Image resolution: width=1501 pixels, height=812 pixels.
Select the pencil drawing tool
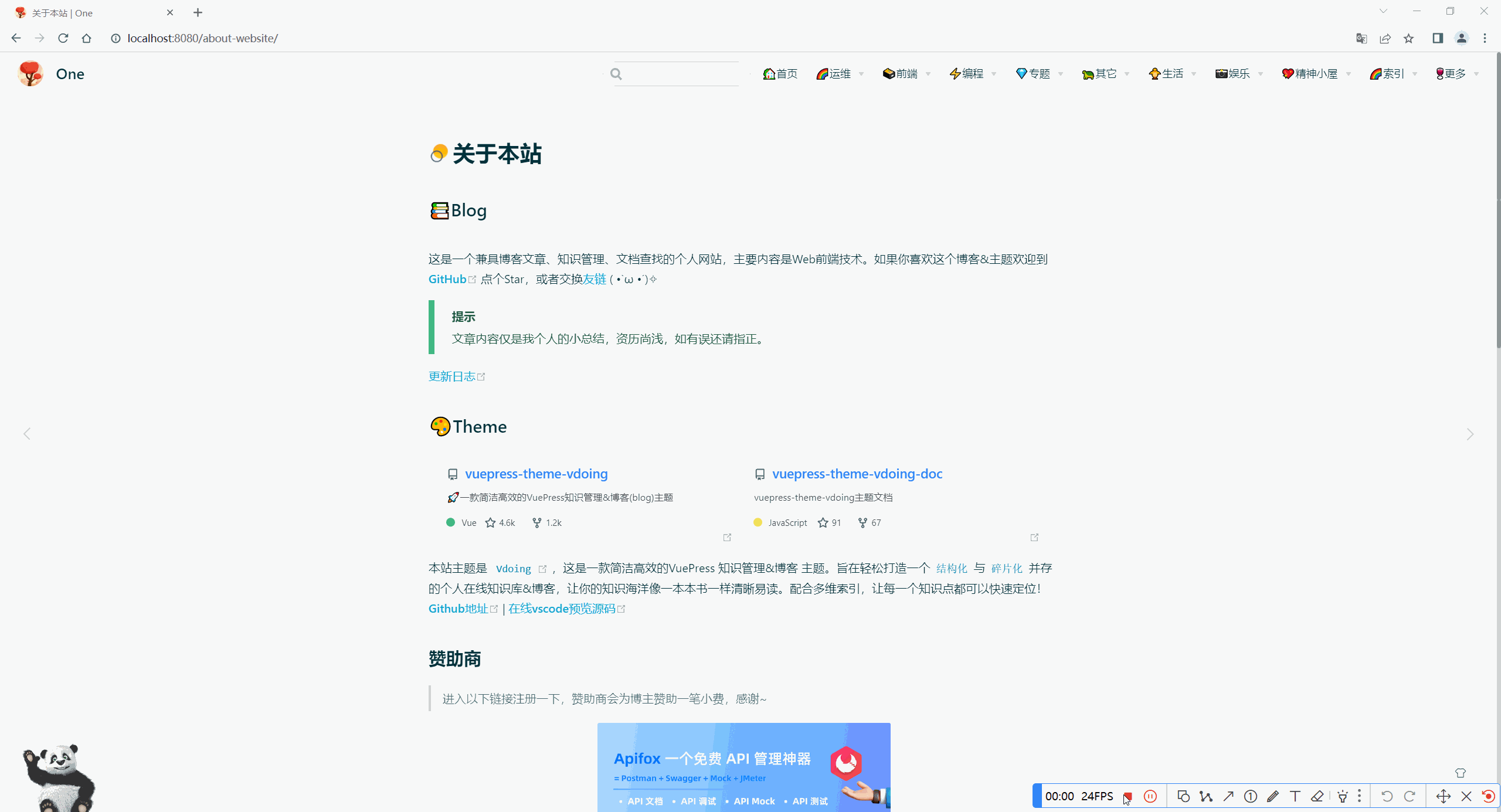(x=1273, y=796)
